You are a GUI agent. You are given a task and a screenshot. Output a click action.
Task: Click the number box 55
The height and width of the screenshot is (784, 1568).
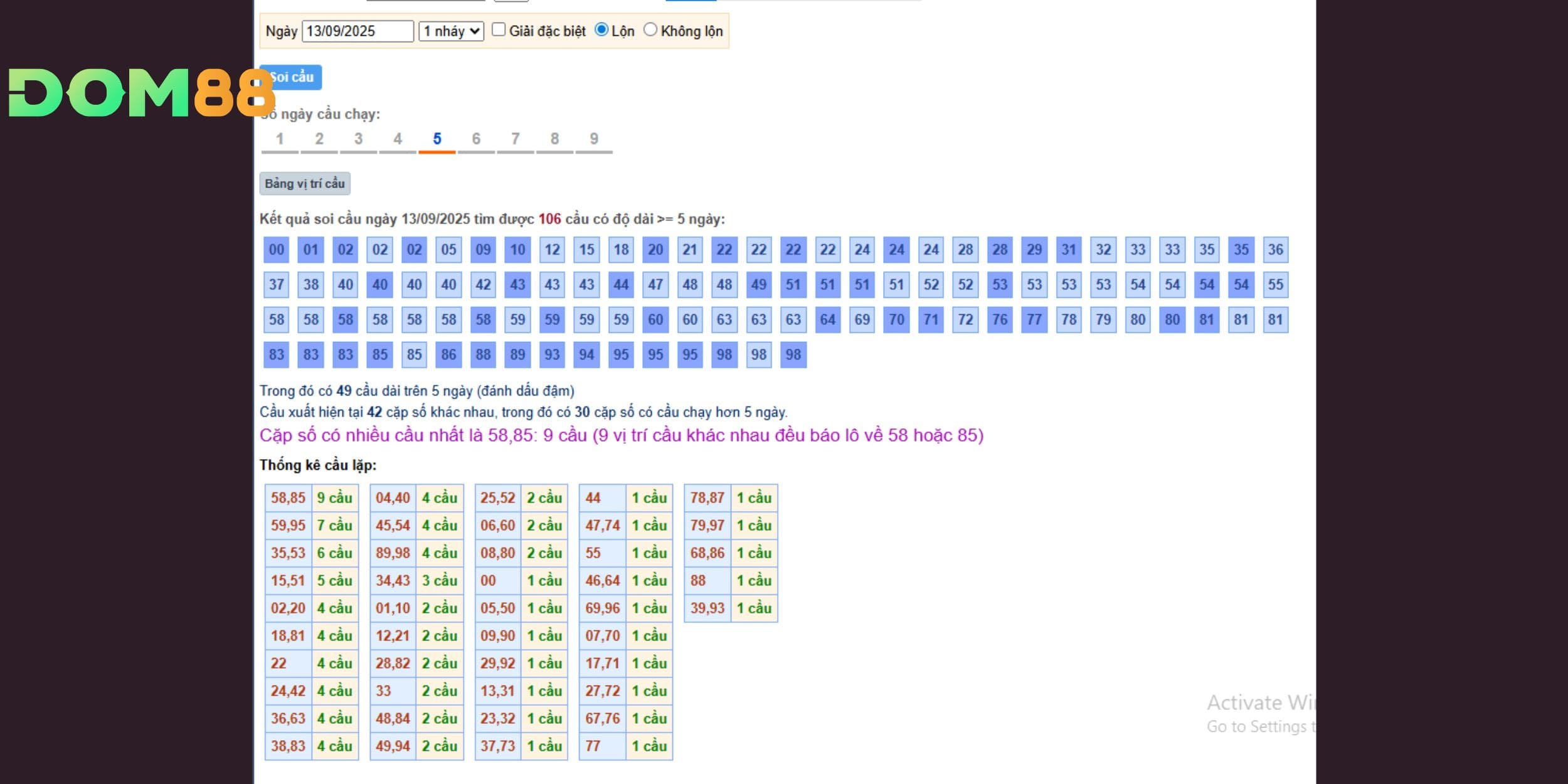coord(1276,285)
